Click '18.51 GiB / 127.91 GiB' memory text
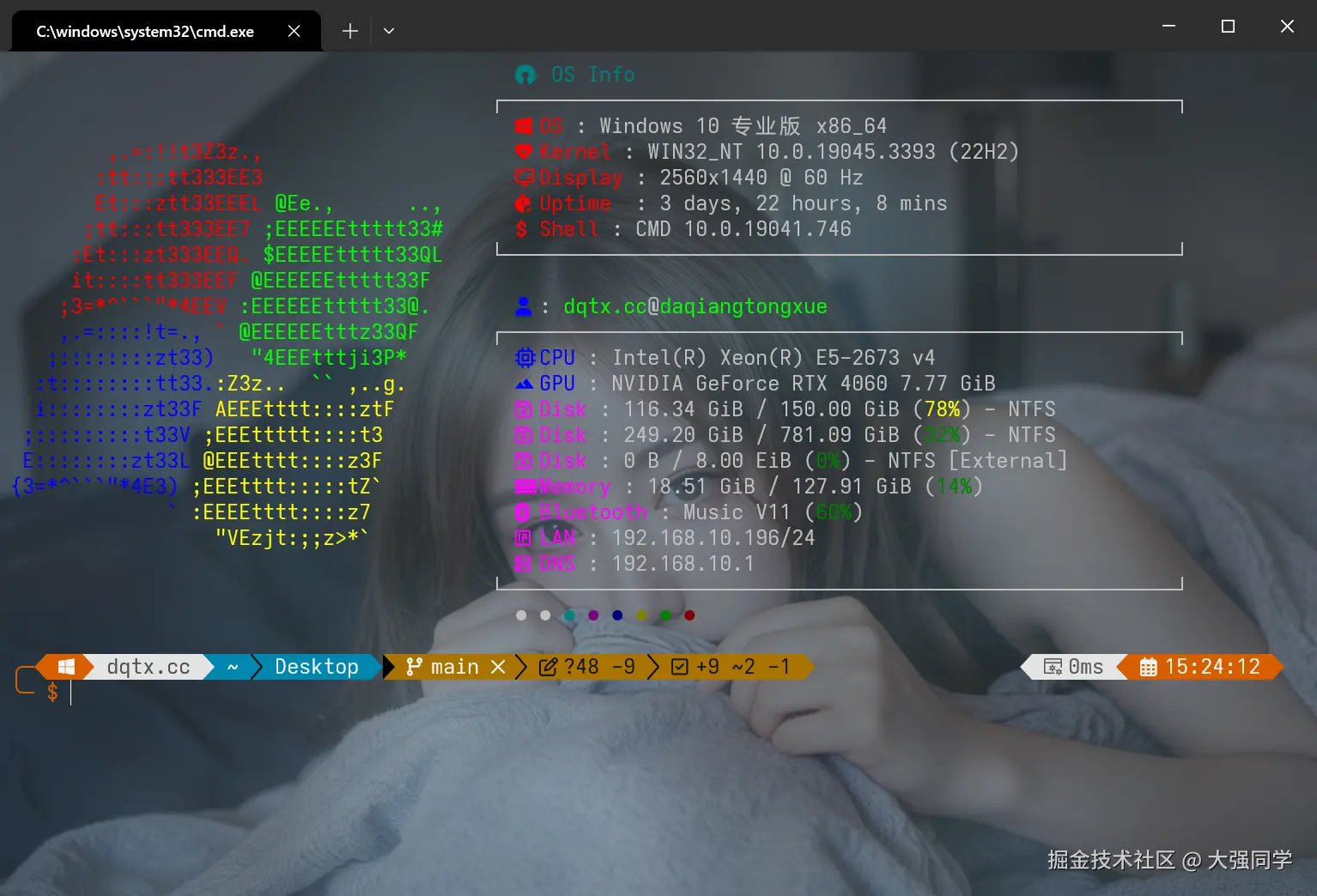 [x=780, y=487]
